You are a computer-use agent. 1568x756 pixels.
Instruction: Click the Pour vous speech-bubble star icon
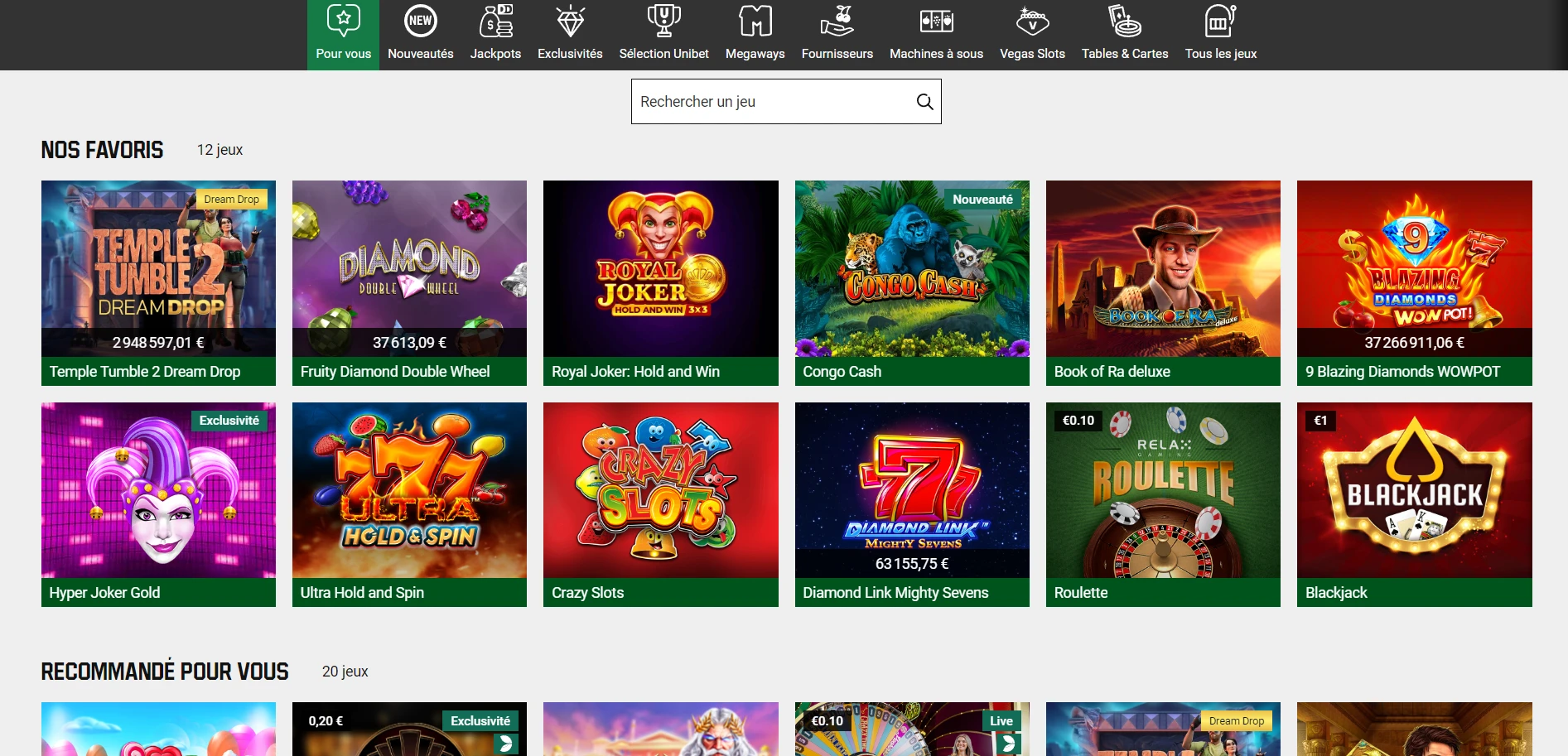click(343, 21)
